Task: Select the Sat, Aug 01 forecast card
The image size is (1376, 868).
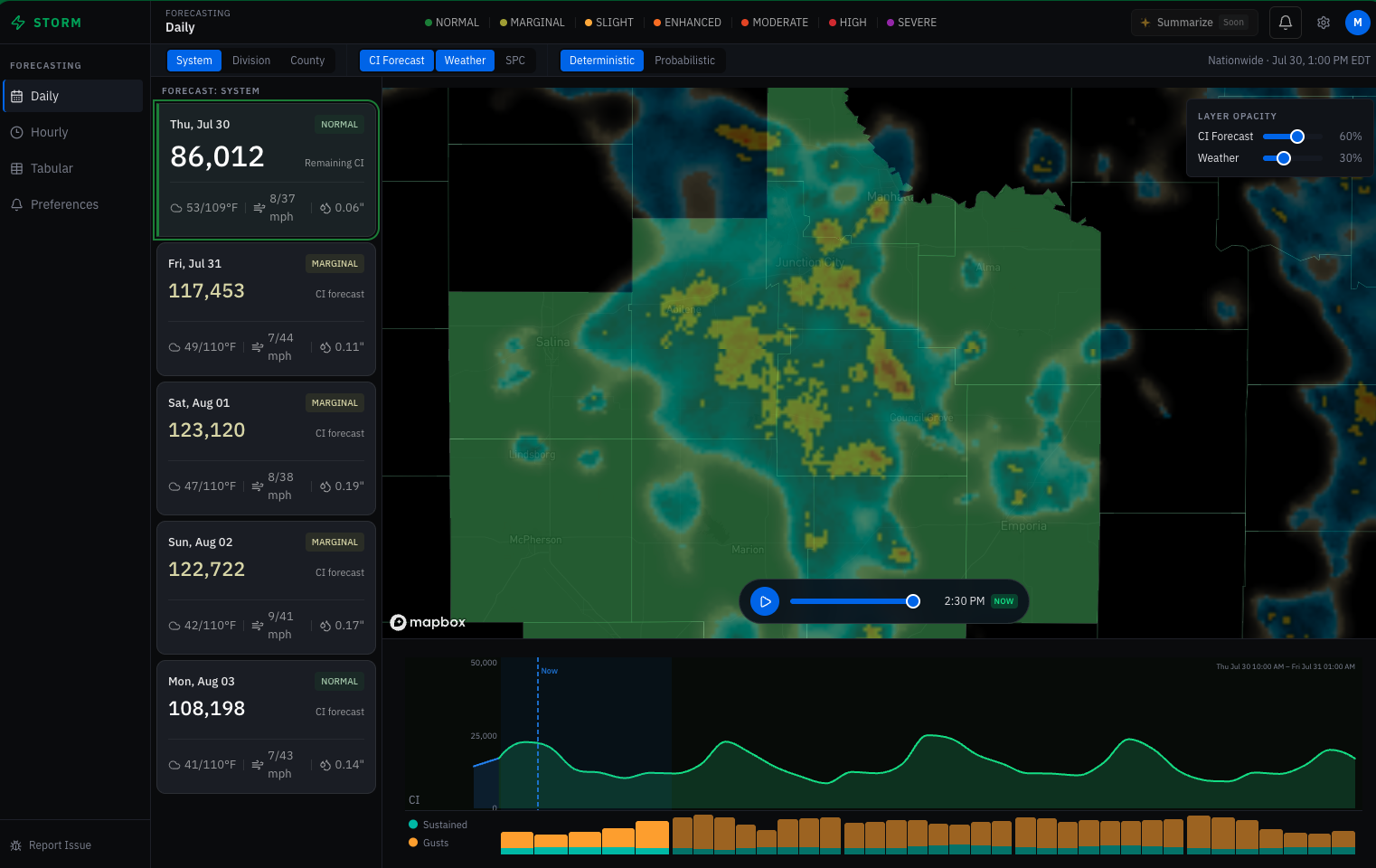Action: coord(266,448)
